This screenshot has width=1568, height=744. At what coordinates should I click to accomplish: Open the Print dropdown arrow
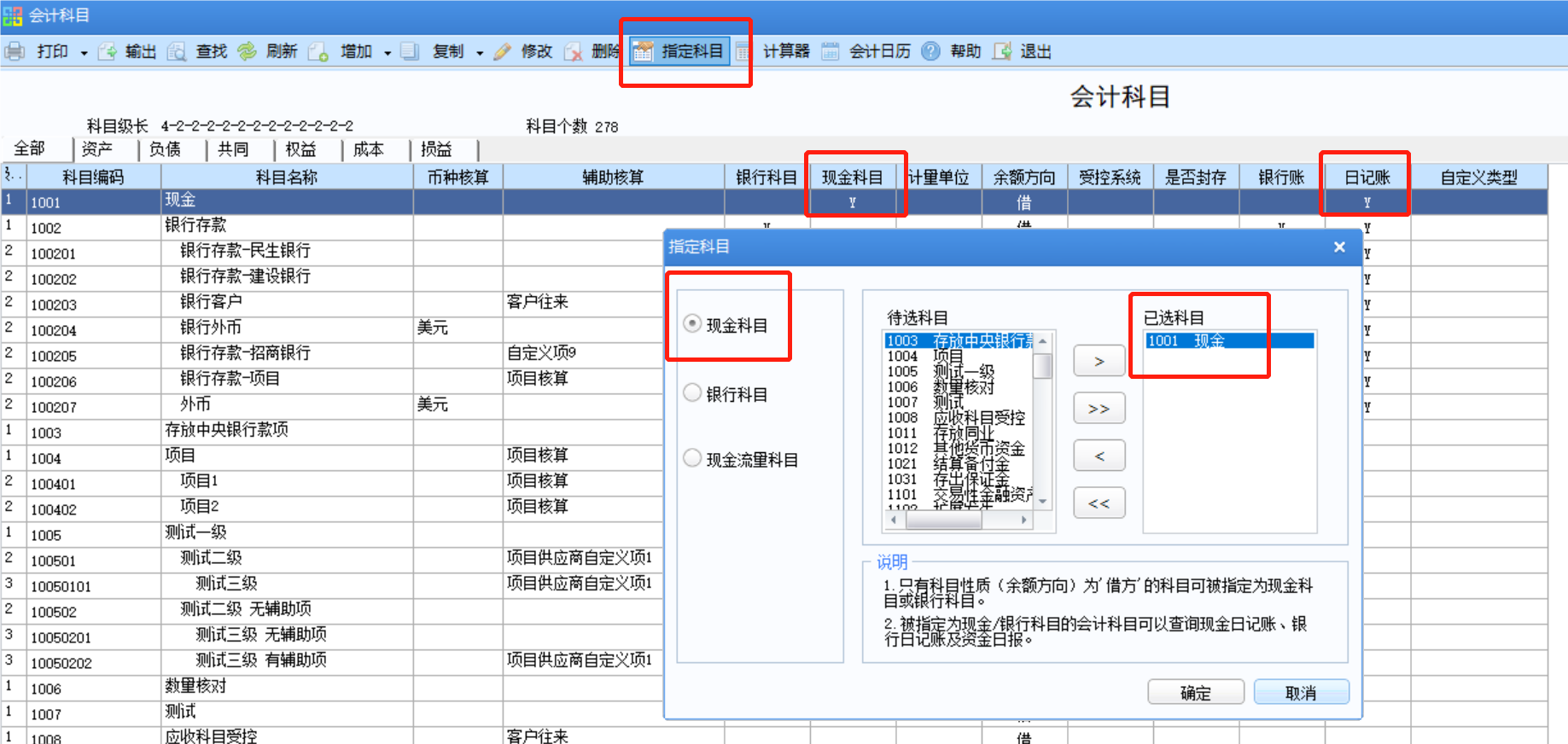pyautogui.click(x=84, y=53)
